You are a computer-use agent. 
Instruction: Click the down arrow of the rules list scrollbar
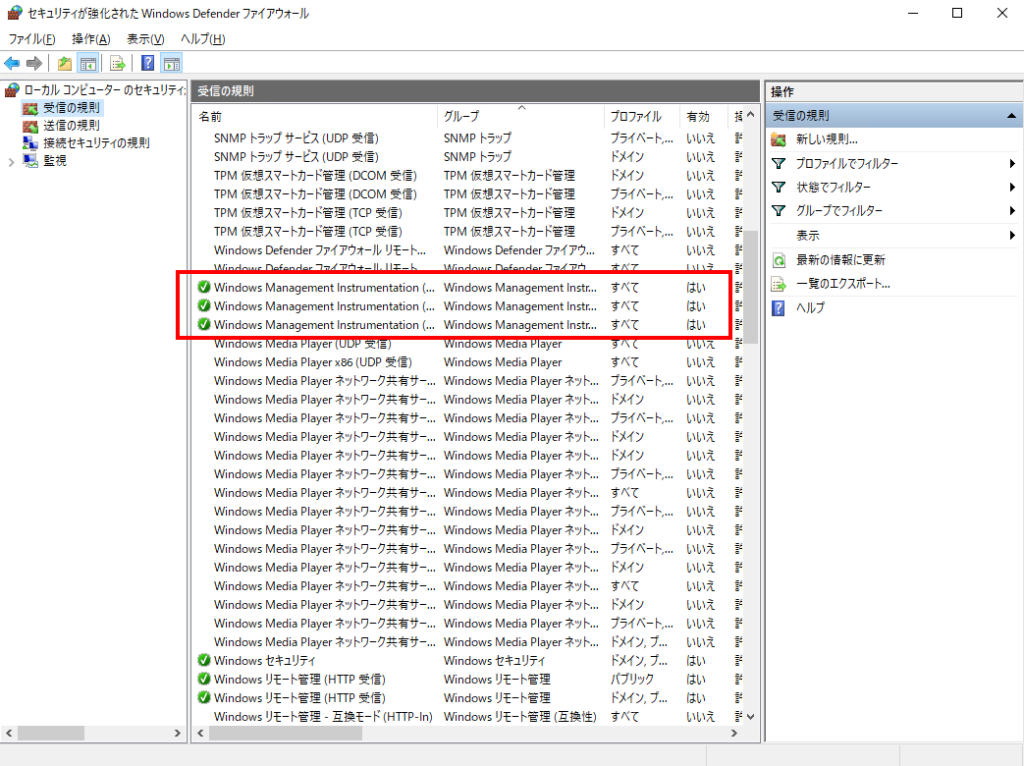(x=750, y=716)
